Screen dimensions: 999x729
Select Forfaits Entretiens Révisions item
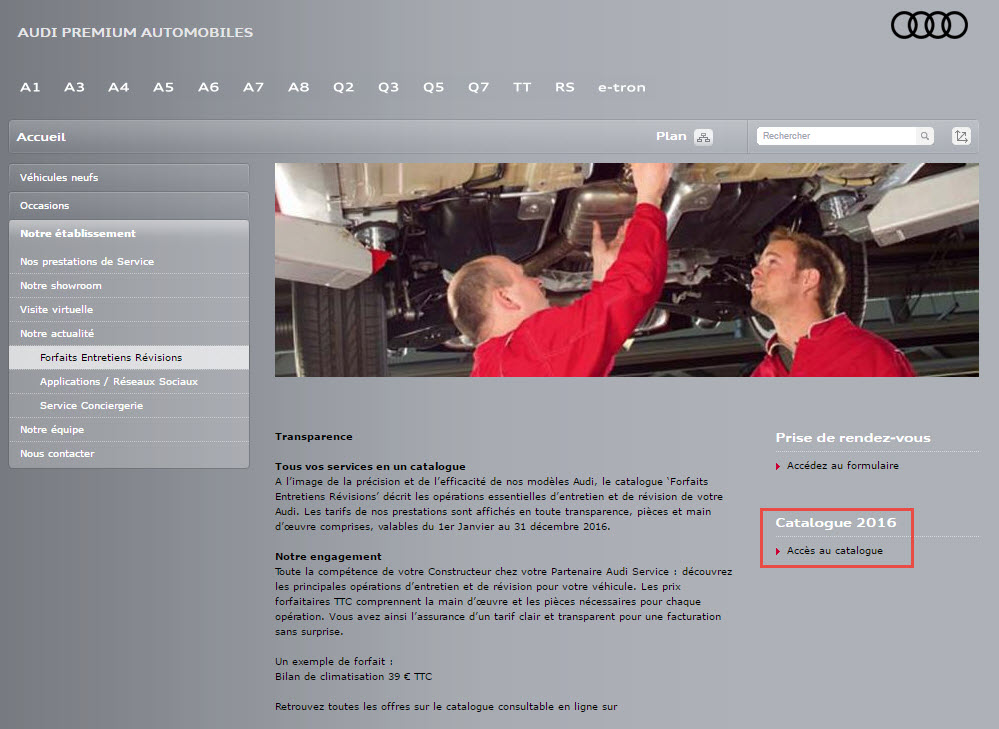click(x=129, y=357)
